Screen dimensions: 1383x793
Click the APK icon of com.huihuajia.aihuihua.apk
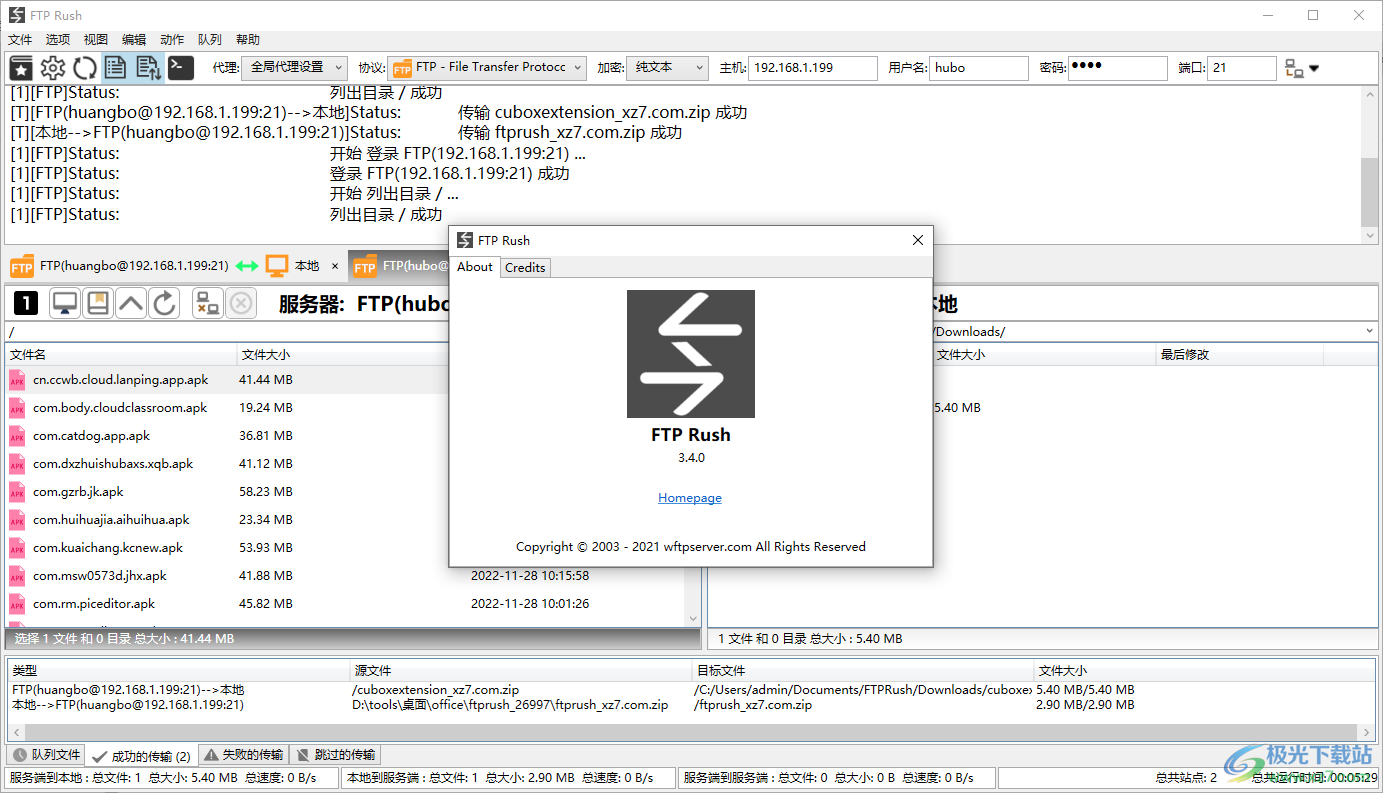pyautogui.click(x=17, y=520)
